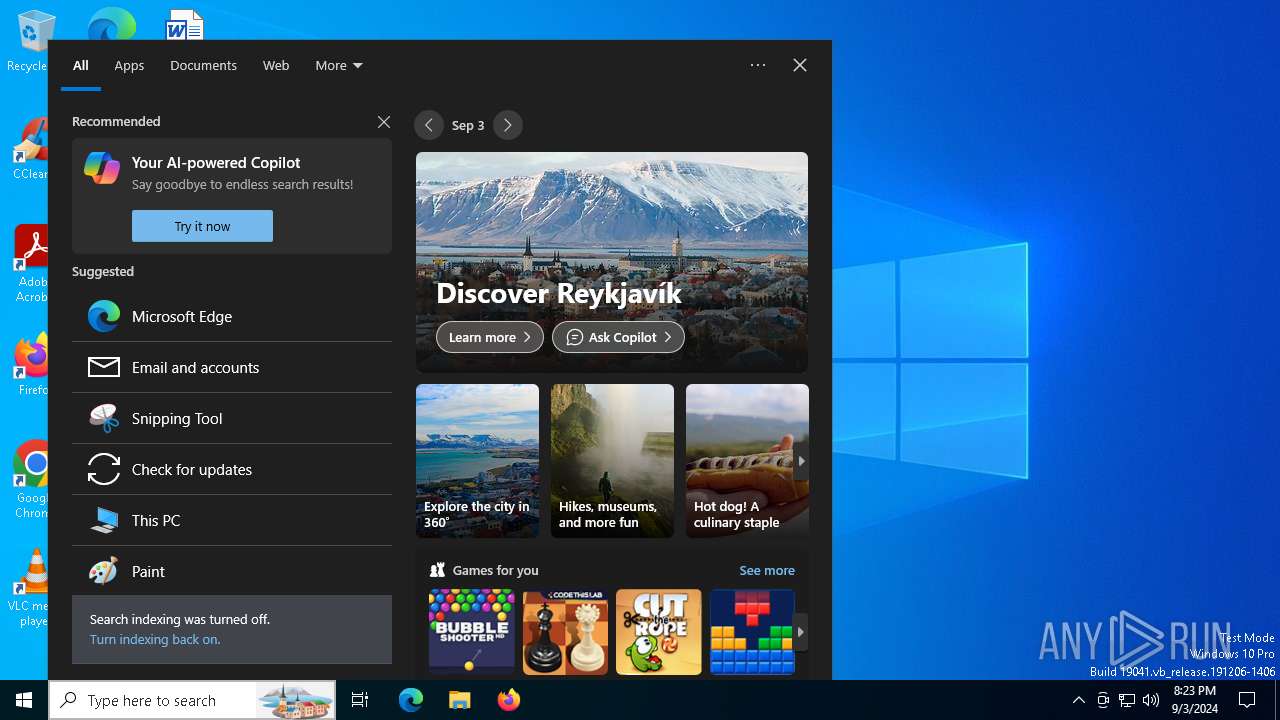Viewport: 1280px width, 720px height.
Task: Click the Try it now button
Action: 202,226
